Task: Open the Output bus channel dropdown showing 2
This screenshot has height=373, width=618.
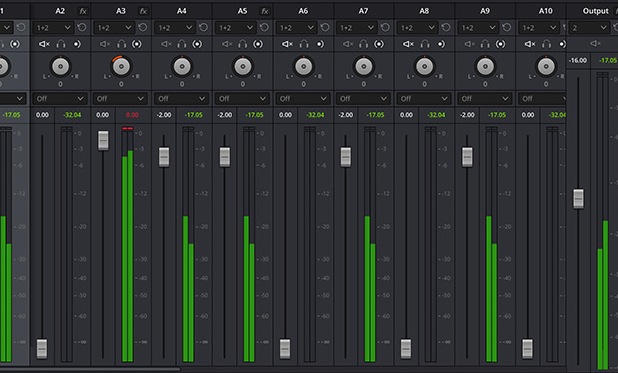Action: (x=589, y=28)
